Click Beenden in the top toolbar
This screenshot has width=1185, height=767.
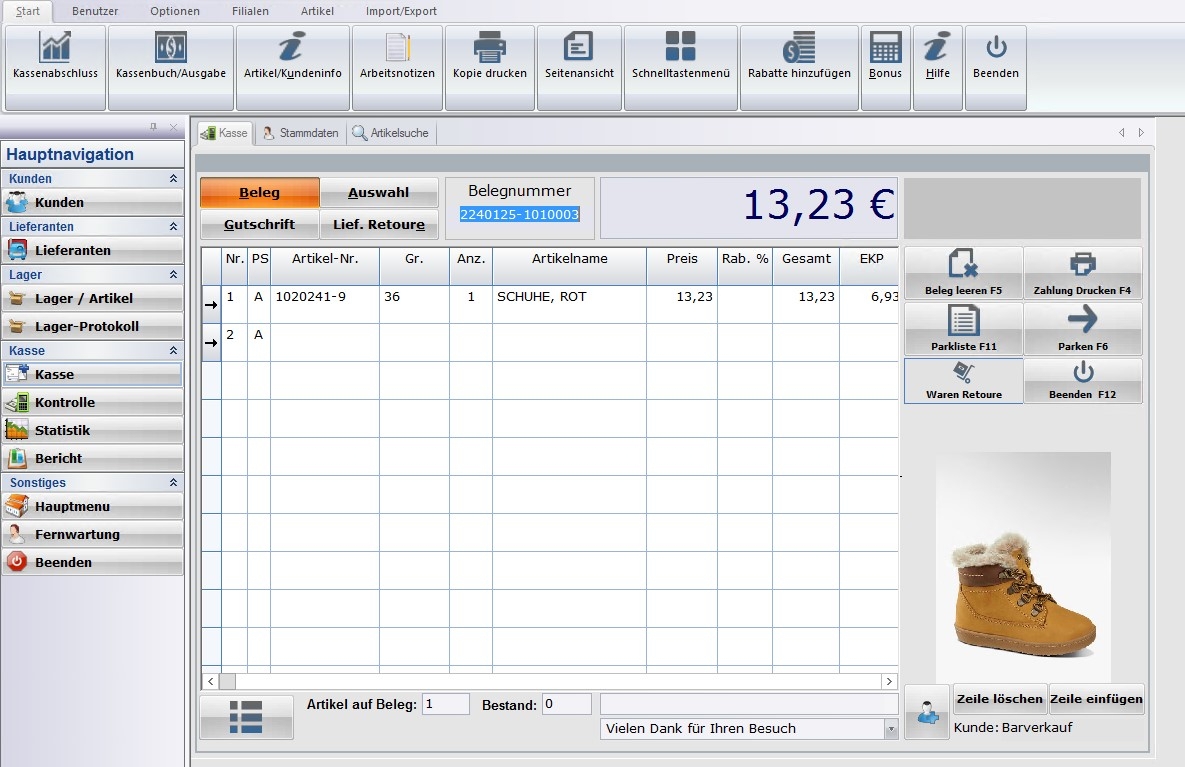pyautogui.click(x=995, y=67)
